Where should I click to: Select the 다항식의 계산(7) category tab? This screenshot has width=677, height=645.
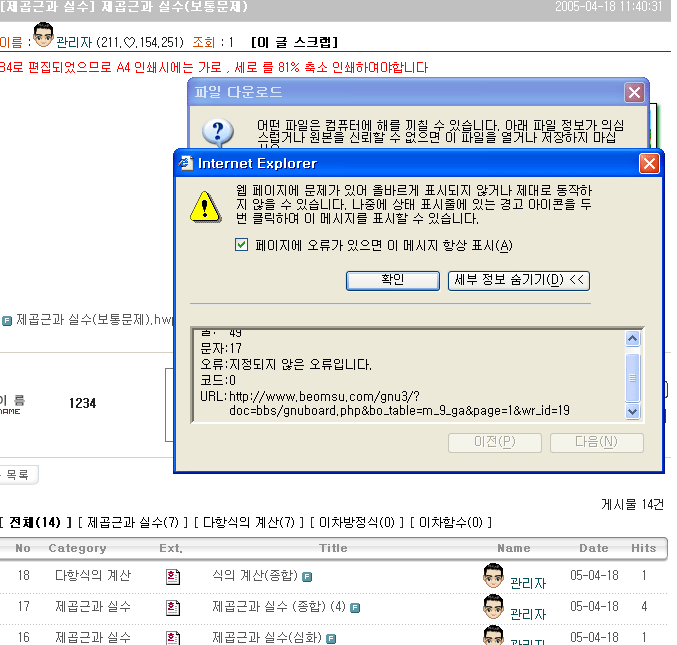coord(249,522)
